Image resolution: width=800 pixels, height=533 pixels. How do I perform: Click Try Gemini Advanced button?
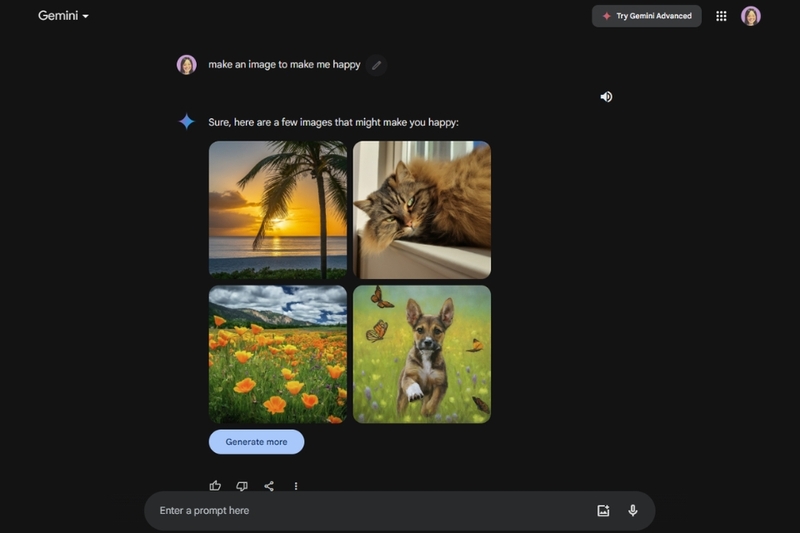tap(646, 16)
